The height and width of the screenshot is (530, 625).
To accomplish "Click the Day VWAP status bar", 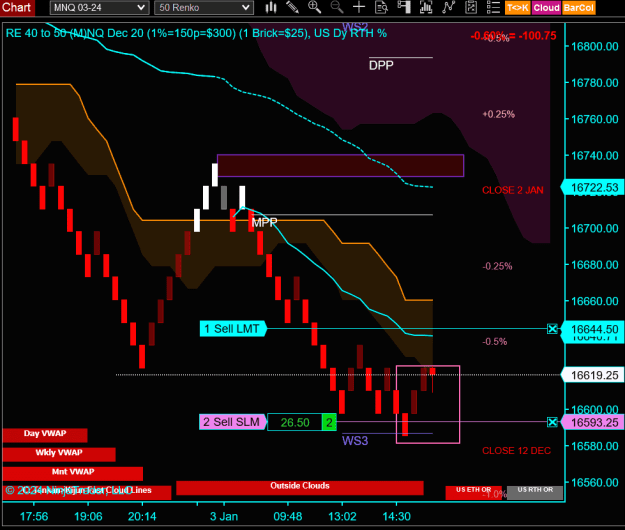I will [x=45, y=434].
